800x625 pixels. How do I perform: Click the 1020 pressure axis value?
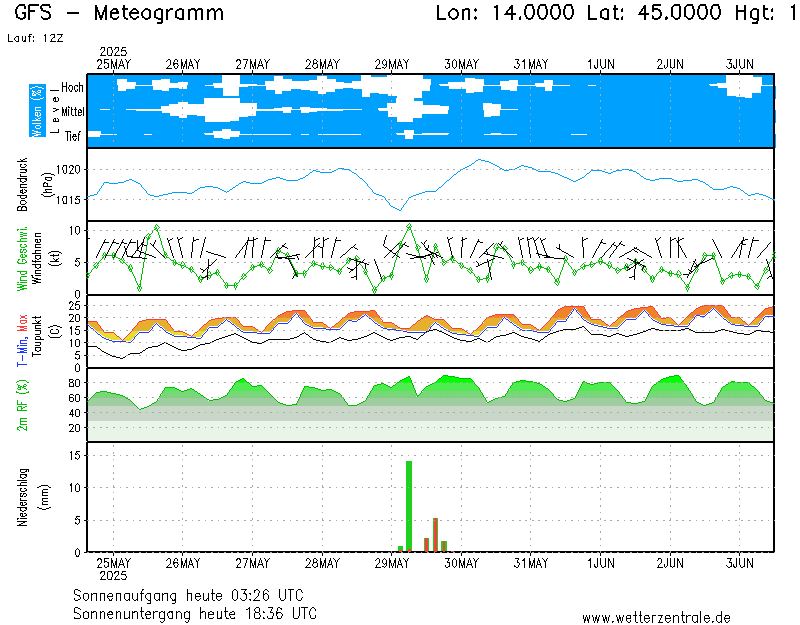[x=68, y=170]
